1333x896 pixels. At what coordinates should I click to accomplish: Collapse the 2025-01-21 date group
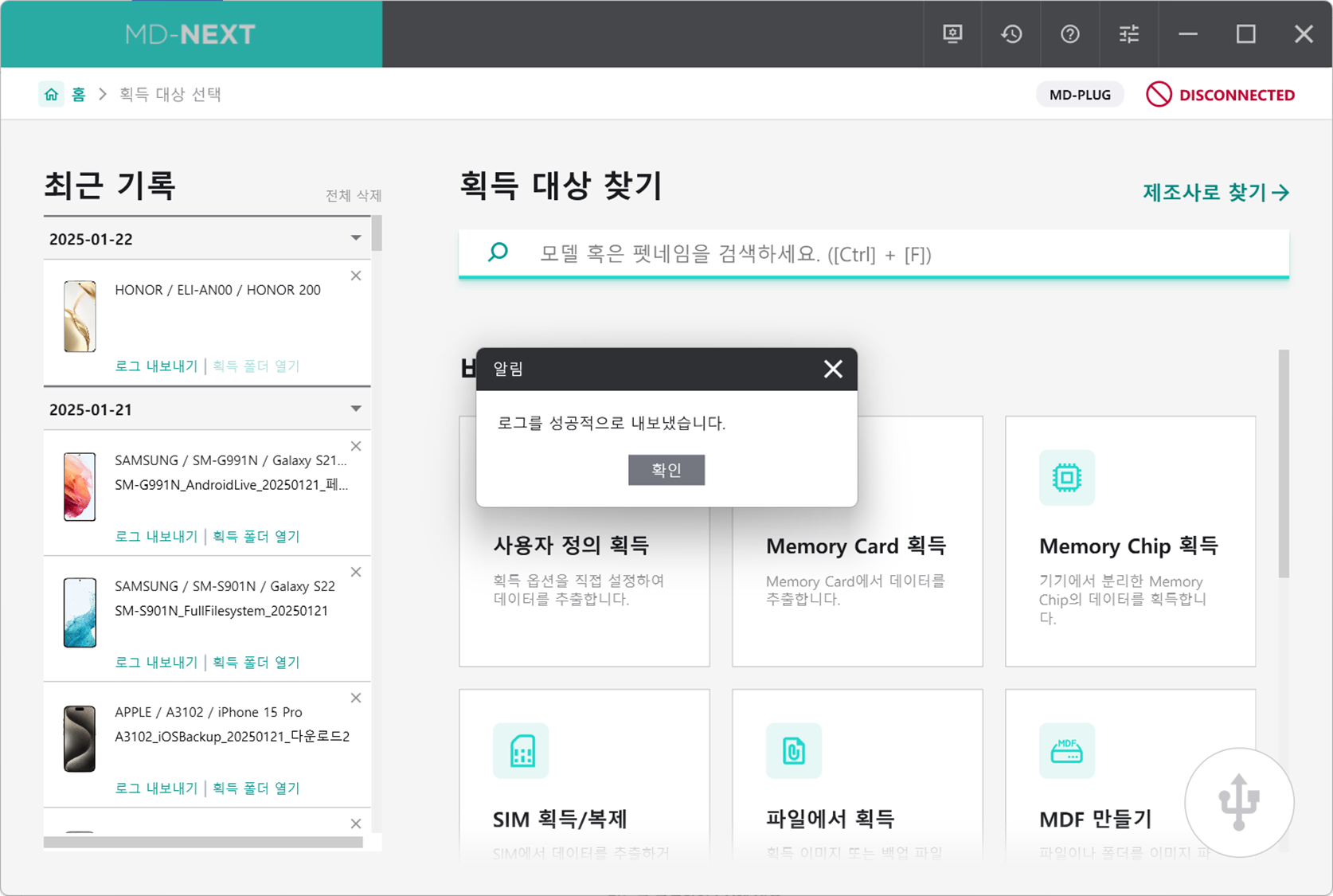[356, 409]
